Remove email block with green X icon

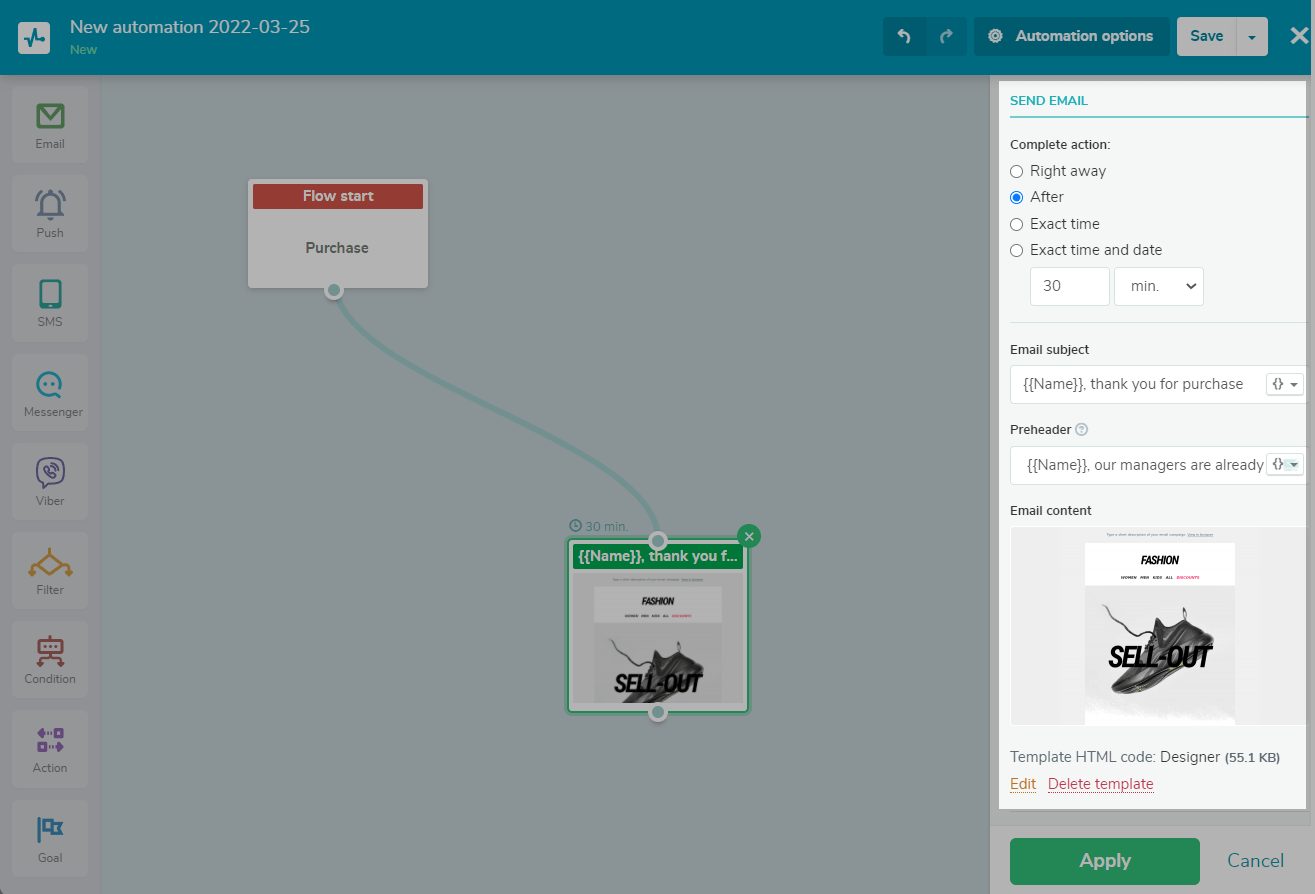[x=749, y=536]
